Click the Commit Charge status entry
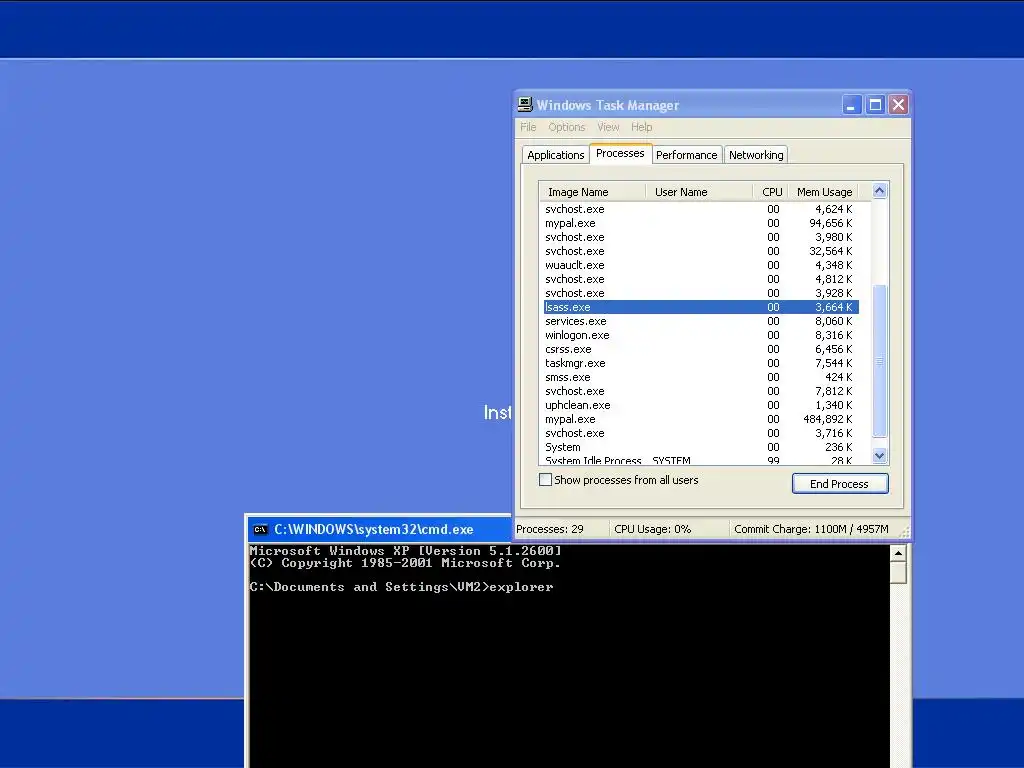This screenshot has height=768, width=1024. (811, 529)
